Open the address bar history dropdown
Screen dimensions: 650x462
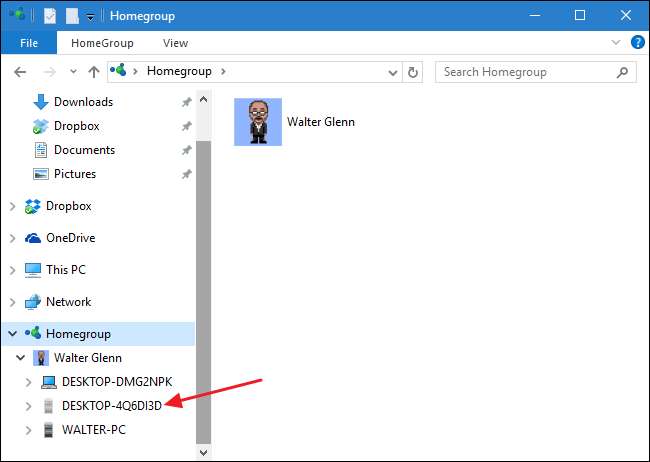(393, 73)
